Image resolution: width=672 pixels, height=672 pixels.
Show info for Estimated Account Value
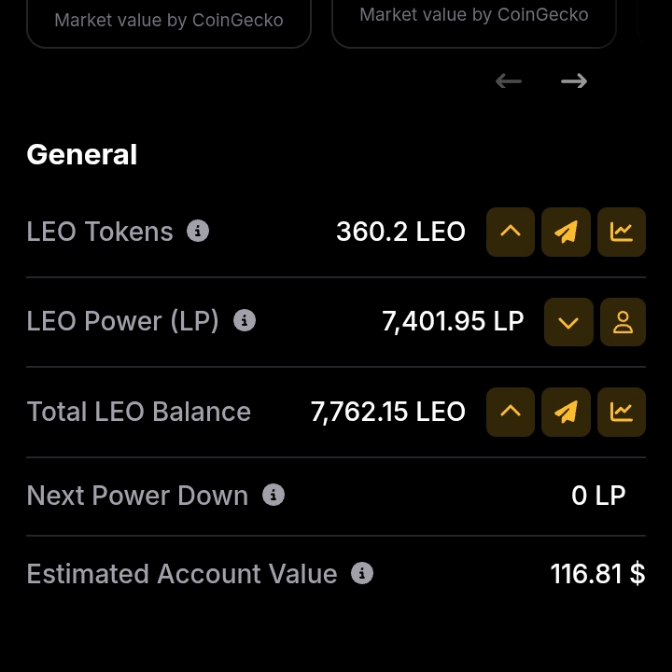point(362,573)
